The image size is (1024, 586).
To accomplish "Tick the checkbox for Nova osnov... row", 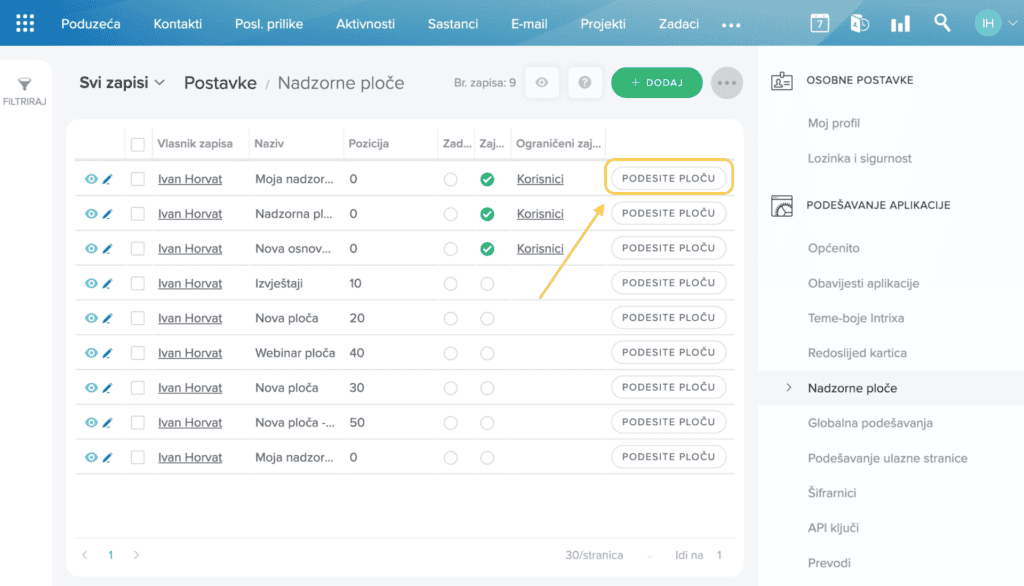I will click(x=137, y=249).
